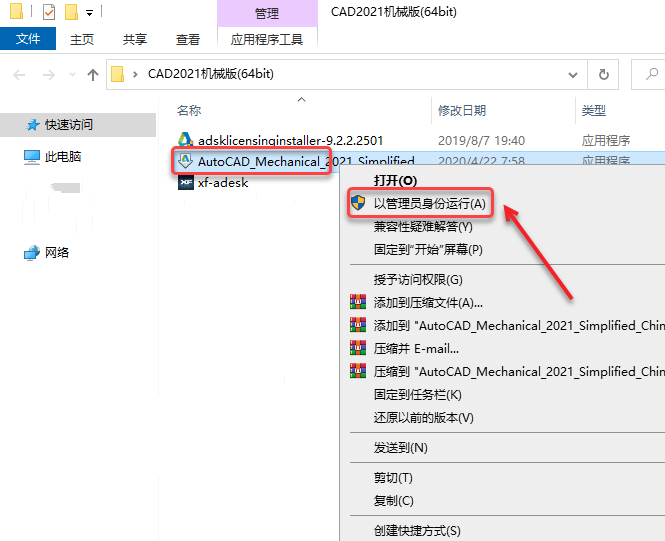The image size is (665, 541).
Task: Choose 压缩并 E-mail... menu entry
Action: pyautogui.click(x=416, y=349)
